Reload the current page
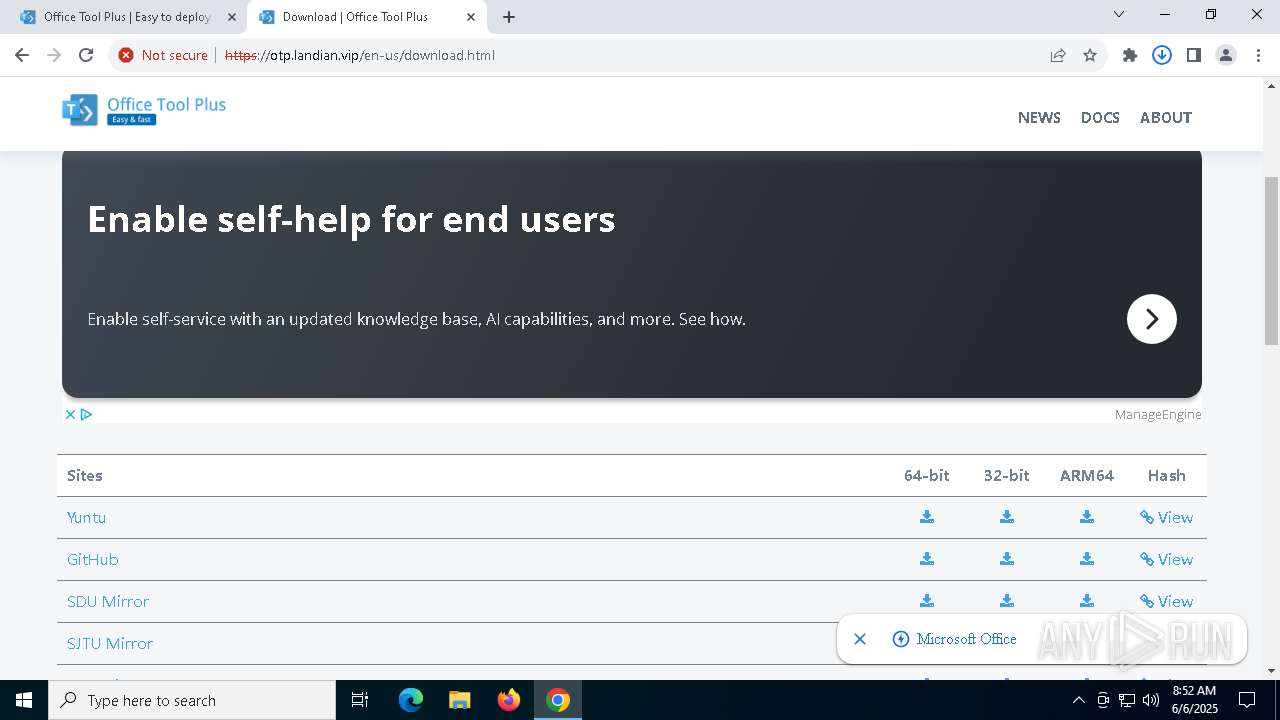Screen dimensions: 1280x720 click(x=86, y=55)
